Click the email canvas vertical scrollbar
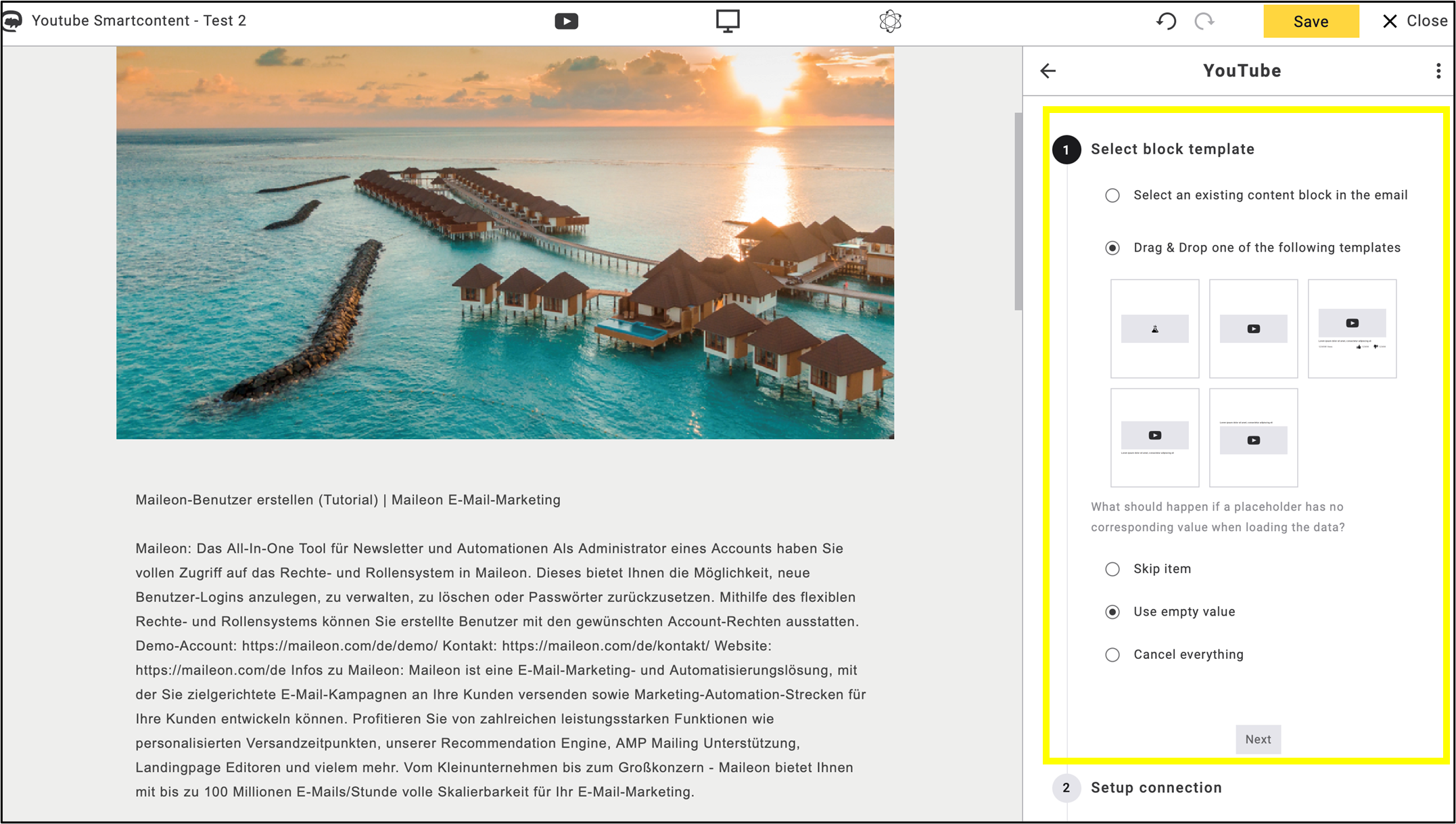 (x=1018, y=211)
